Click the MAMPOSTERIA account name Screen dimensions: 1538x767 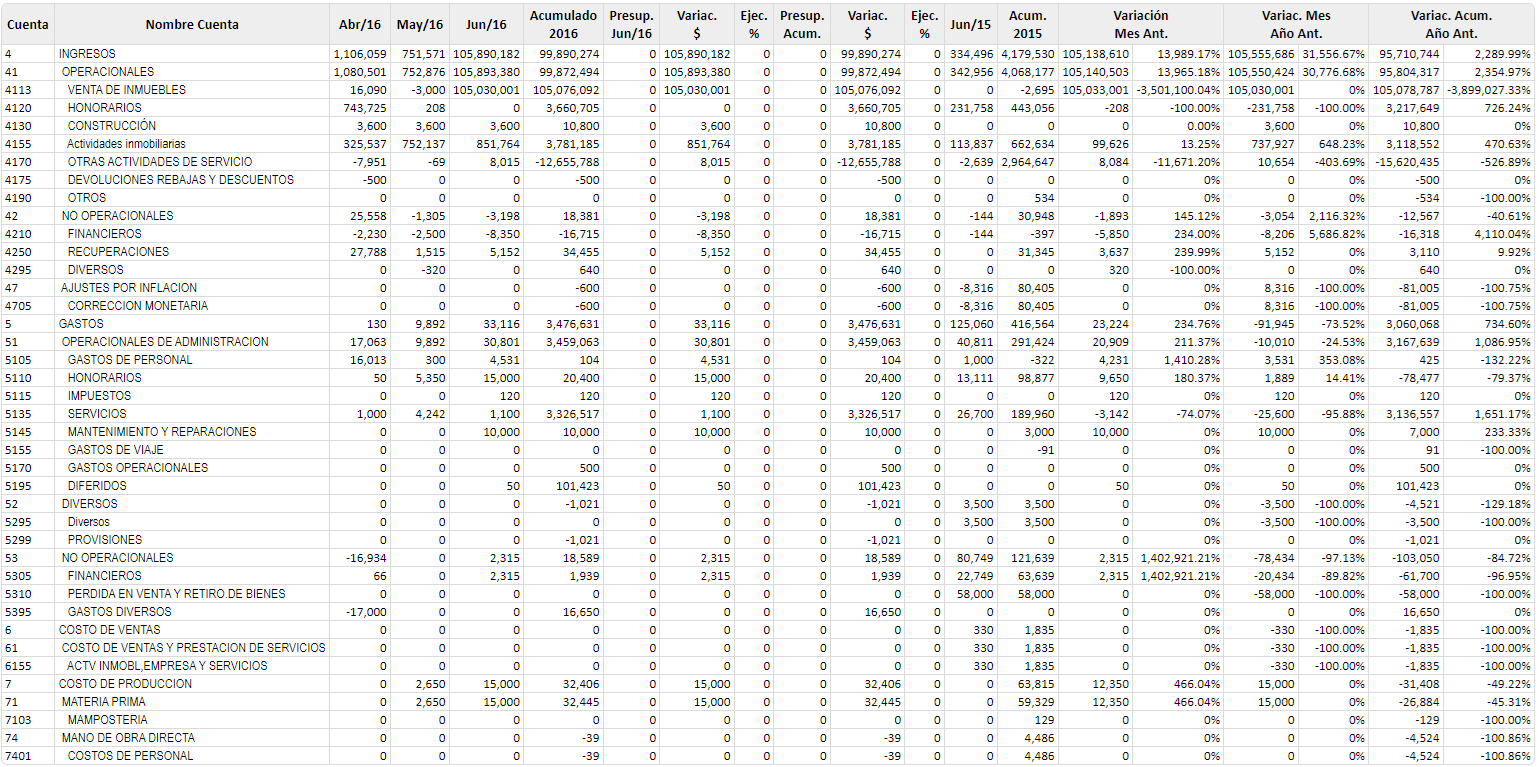pos(107,720)
